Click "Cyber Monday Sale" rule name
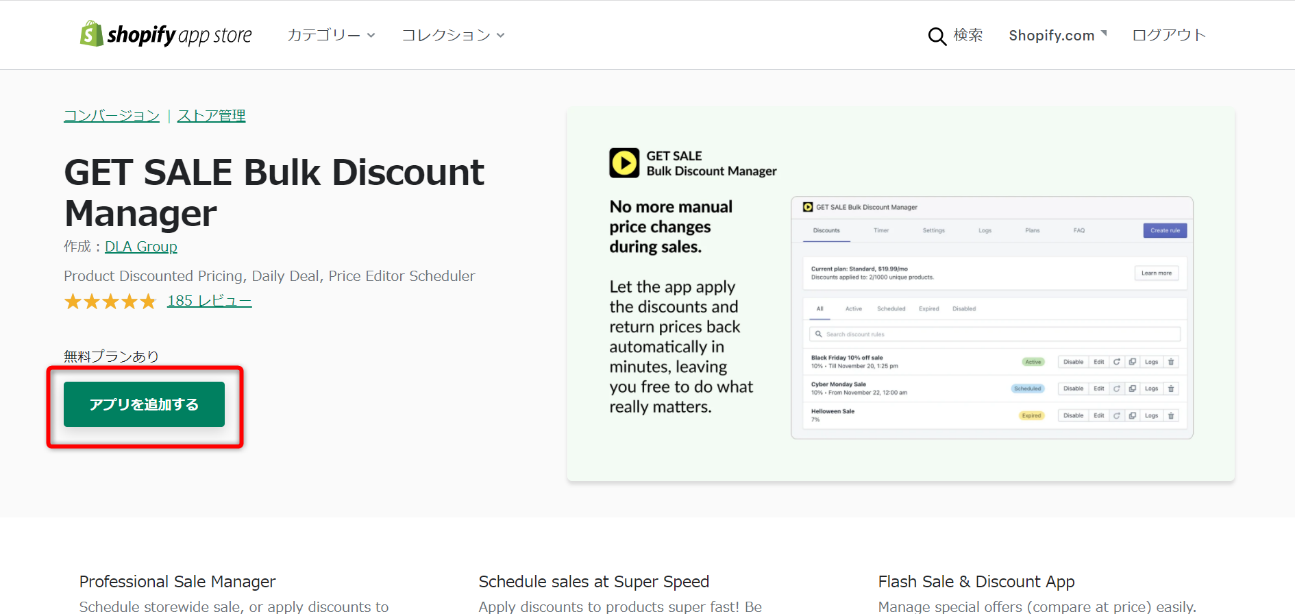Image resolution: width=1295 pixels, height=614 pixels. click(x=839, y=384)
